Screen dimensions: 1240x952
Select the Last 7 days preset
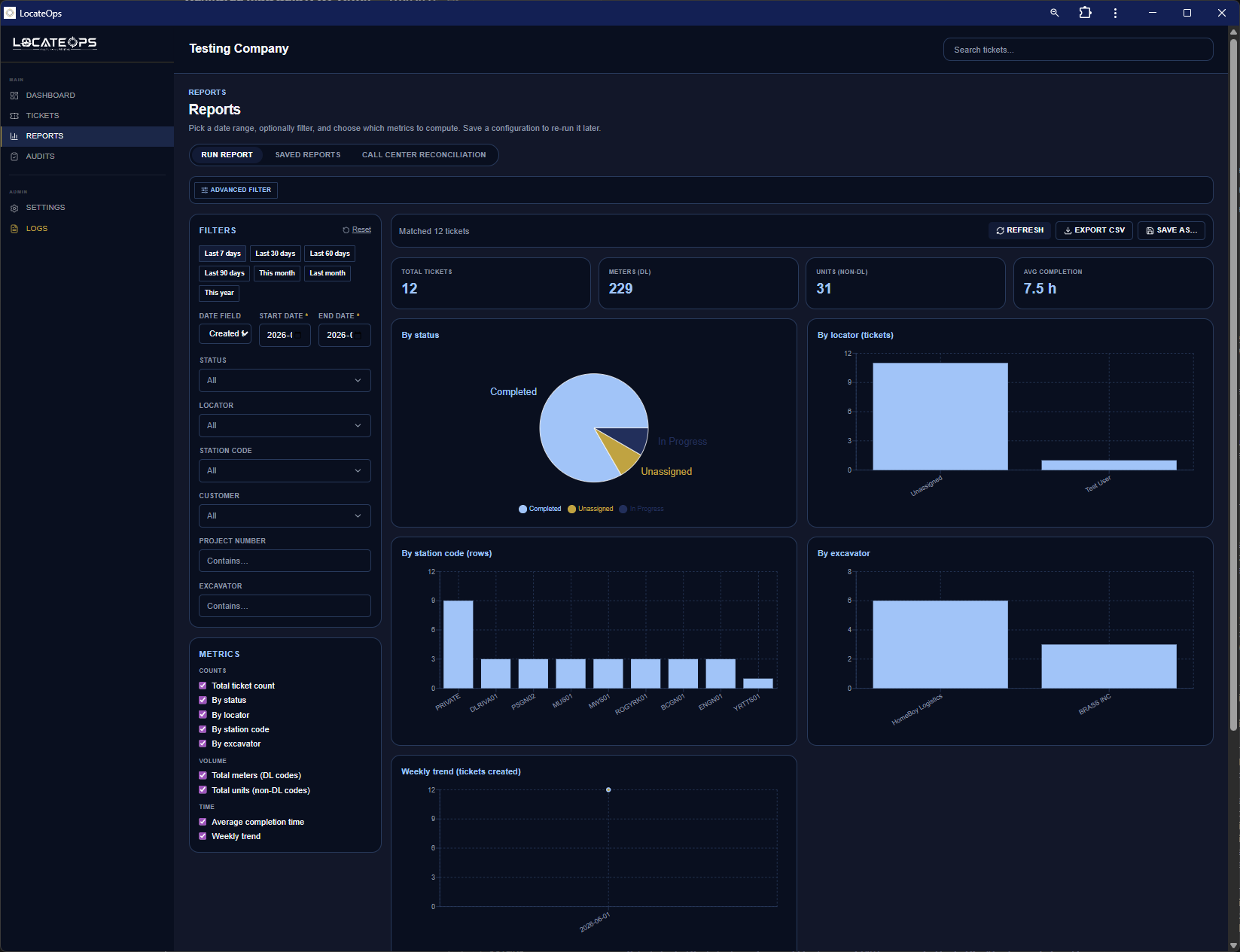click(223, 254)
